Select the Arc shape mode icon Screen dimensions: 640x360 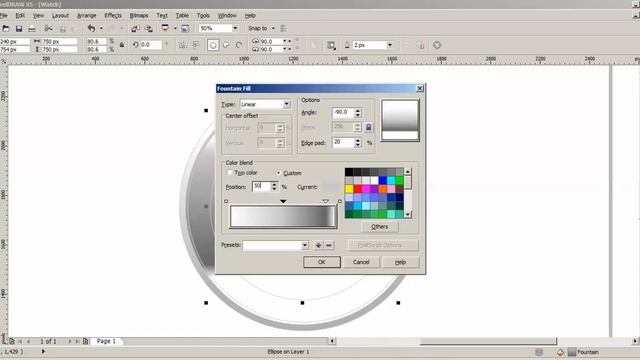pyautogui.click(x=239, y=45)
